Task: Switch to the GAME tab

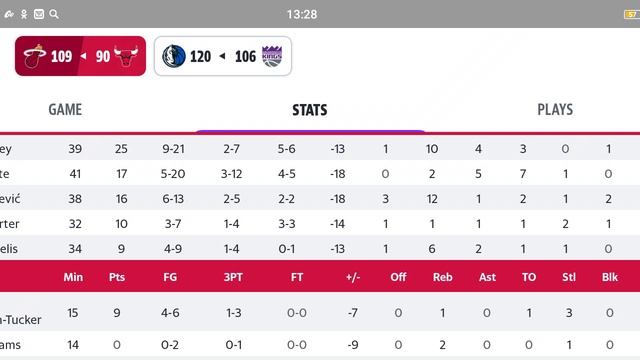Action: (65, 109)
